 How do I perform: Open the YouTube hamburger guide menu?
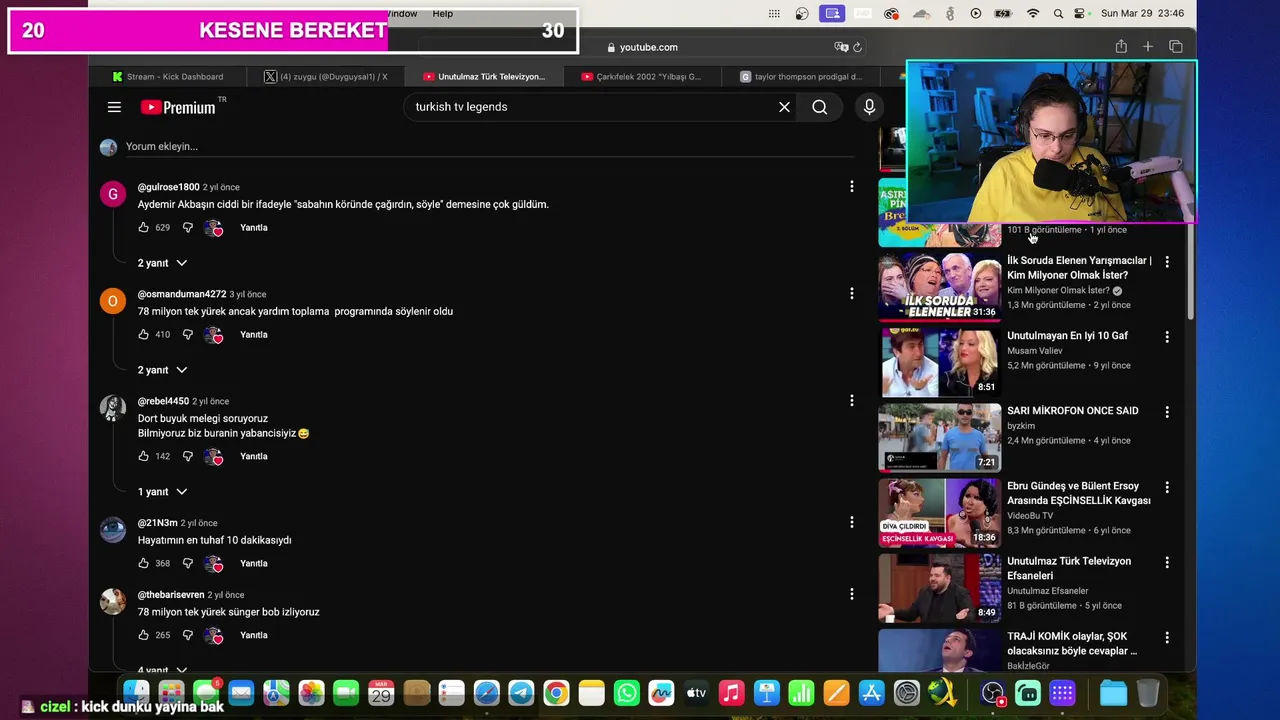[114, 107]
